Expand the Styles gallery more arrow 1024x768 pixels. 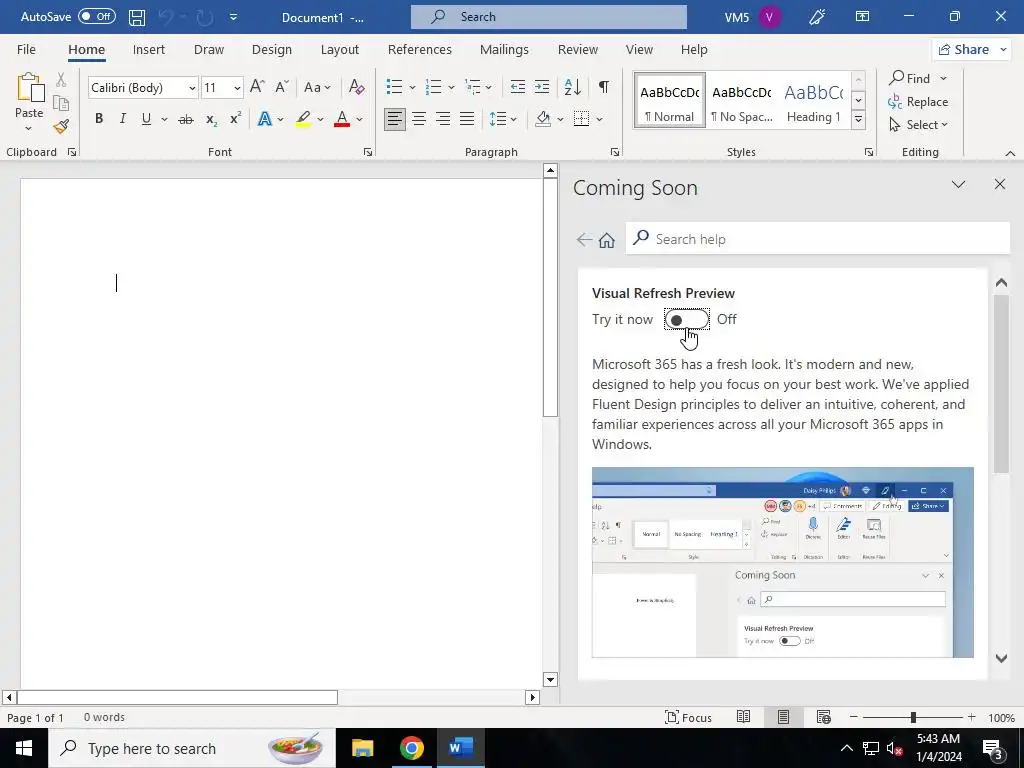pos(858,120)
